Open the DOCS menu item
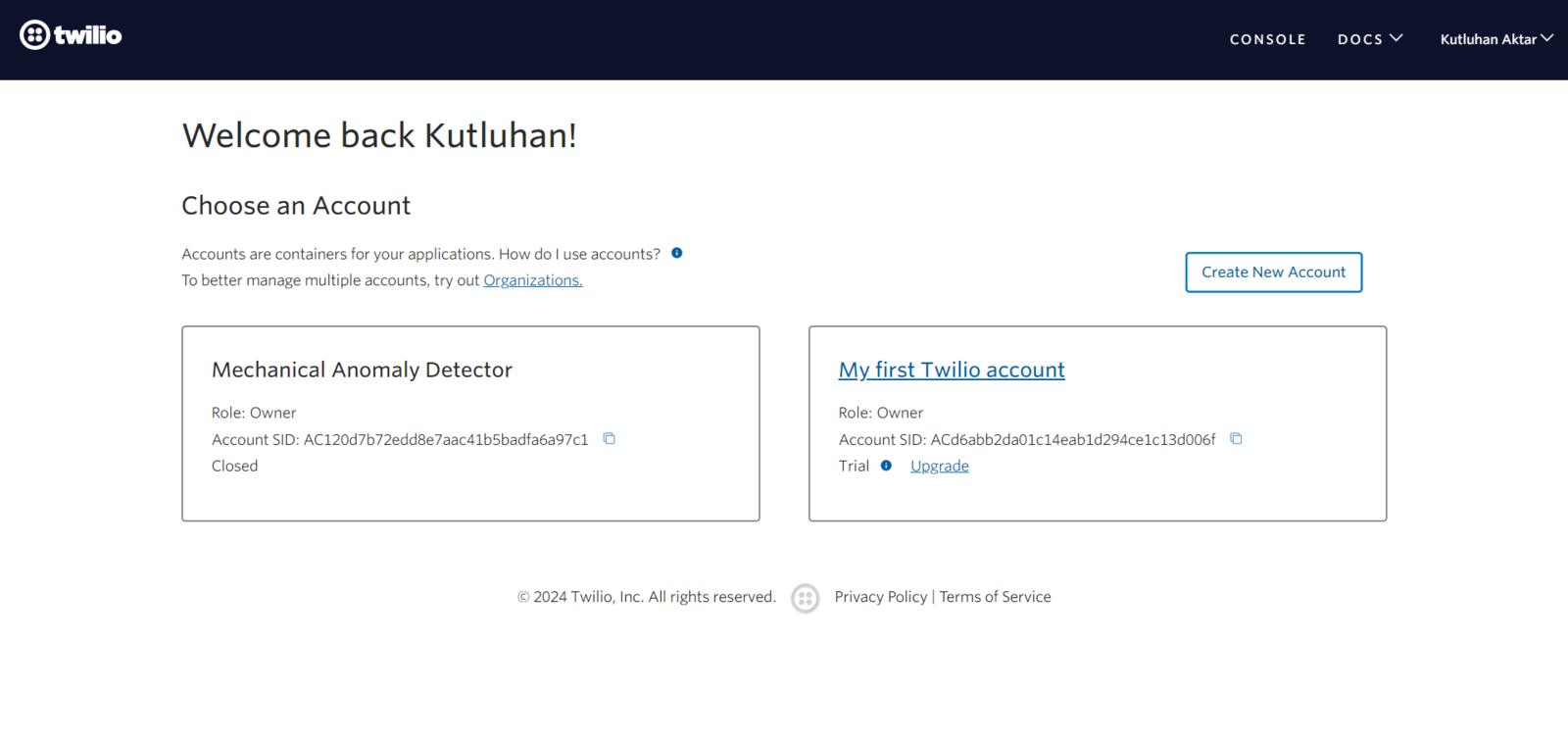This screenshot has height=741, width=1568. pyautogui.click(x=1360, y=39)
